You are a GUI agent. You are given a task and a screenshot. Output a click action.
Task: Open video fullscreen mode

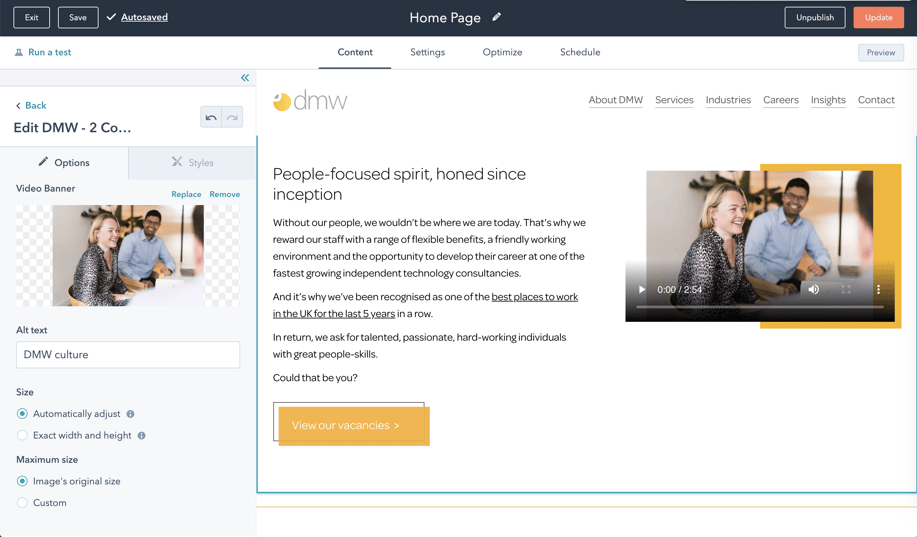point(846,290)
